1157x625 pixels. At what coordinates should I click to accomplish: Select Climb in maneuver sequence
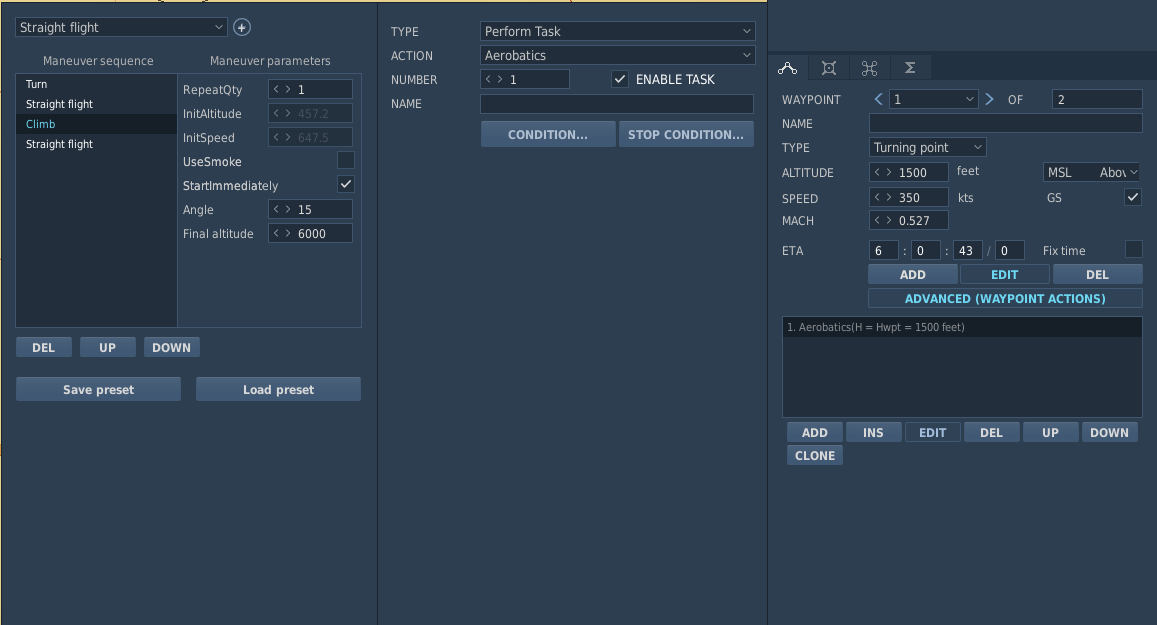click(x=97, y=124)
